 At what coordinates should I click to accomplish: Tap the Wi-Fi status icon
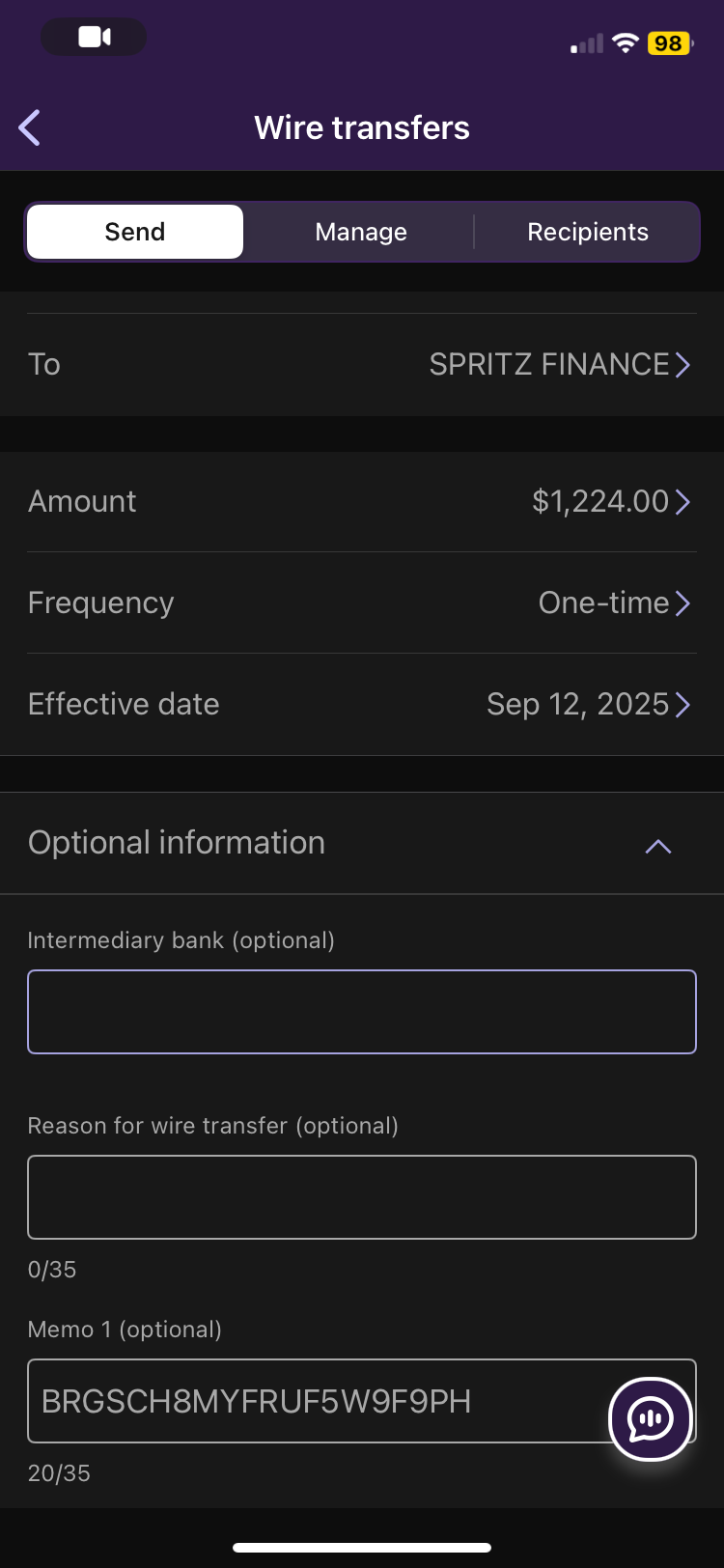point(626,43)
